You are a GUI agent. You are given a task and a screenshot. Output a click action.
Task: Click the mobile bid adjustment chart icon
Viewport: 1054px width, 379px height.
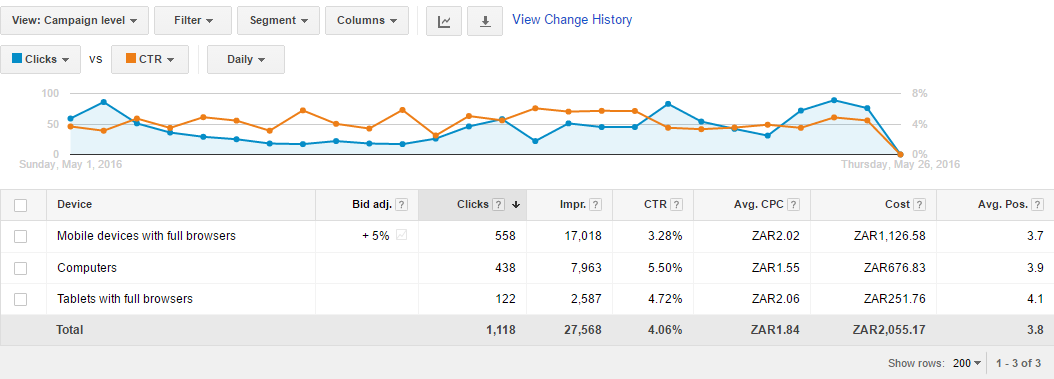click(x=401, y=235)
